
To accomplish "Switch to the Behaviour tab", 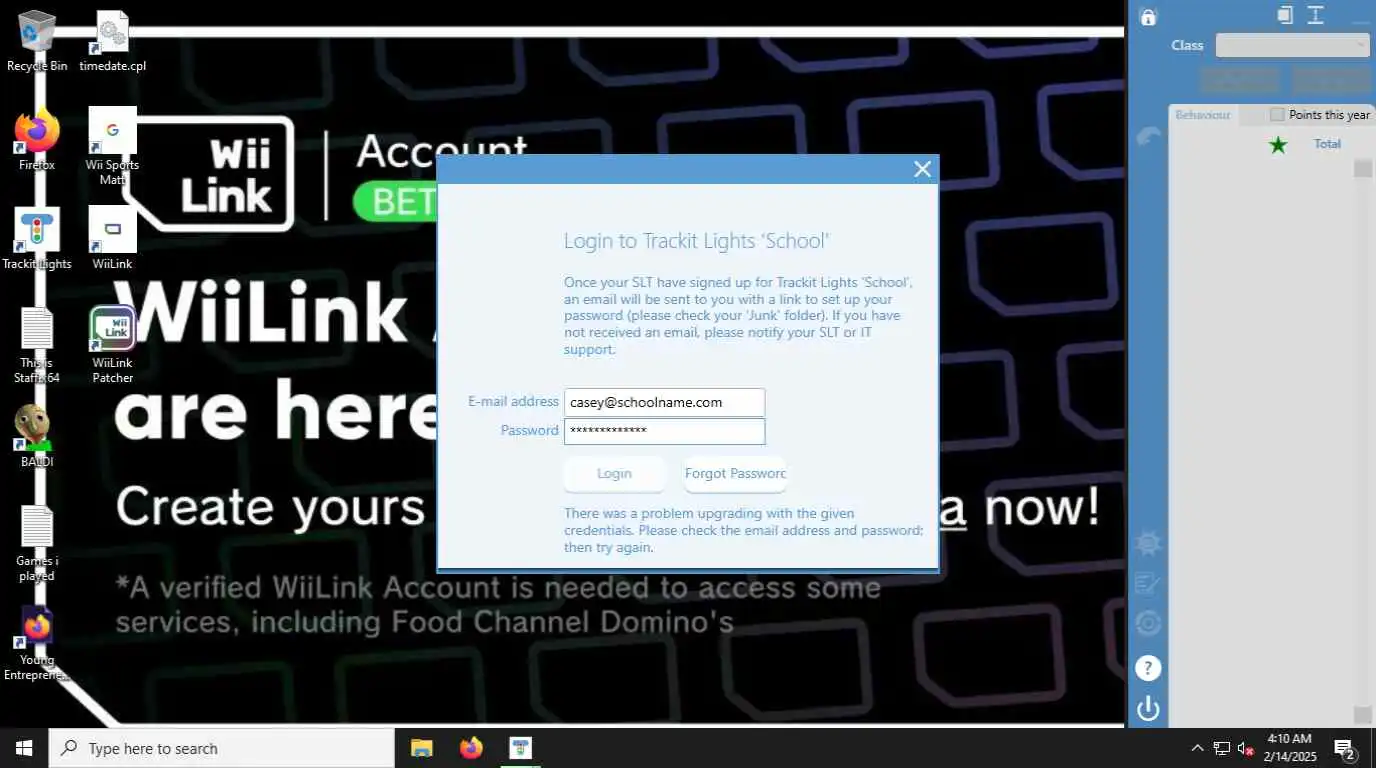I will click(x=1203, y=115).
